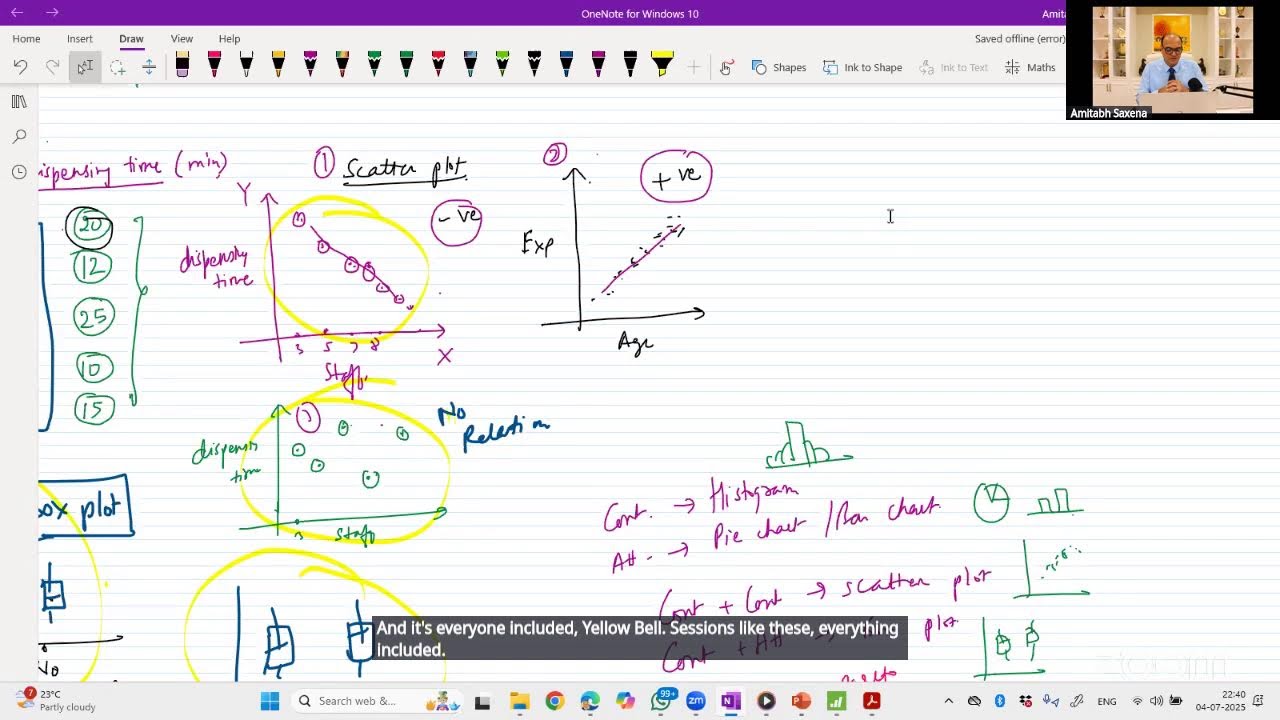The image size is (1280, 720).
Task: Open recent notes from sidebar
Action: [19, 172]
